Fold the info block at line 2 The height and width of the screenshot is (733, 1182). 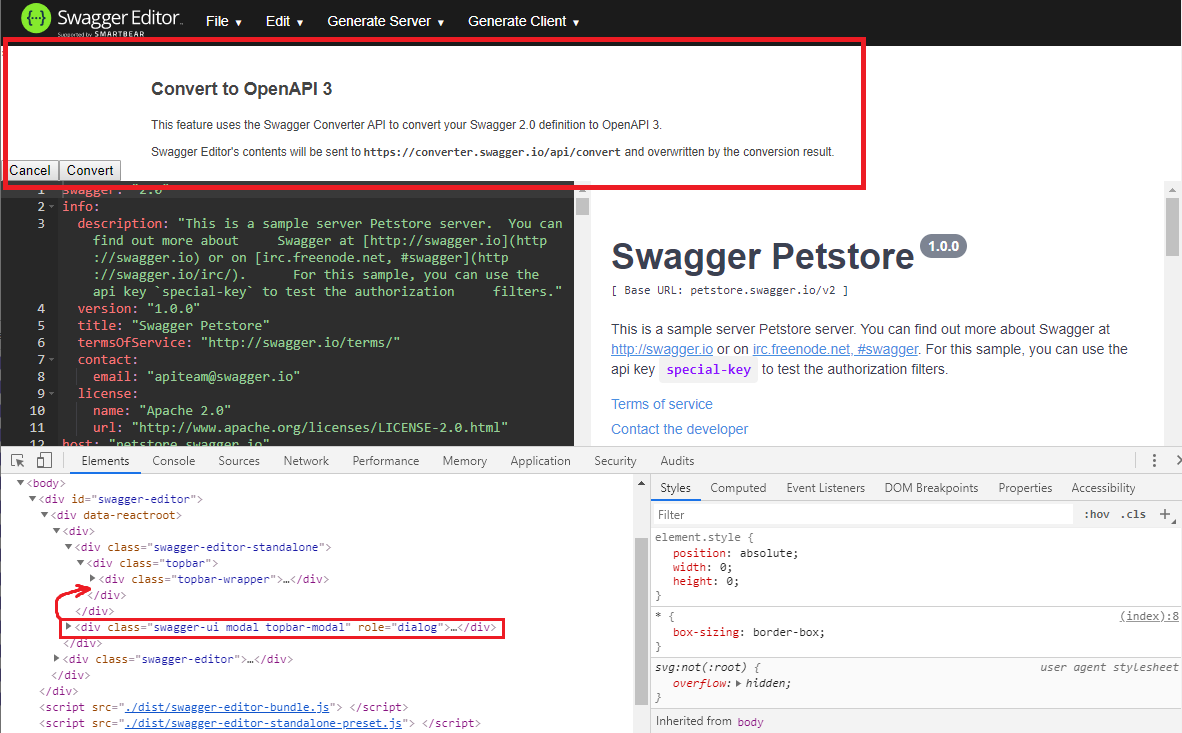[51, 207]
